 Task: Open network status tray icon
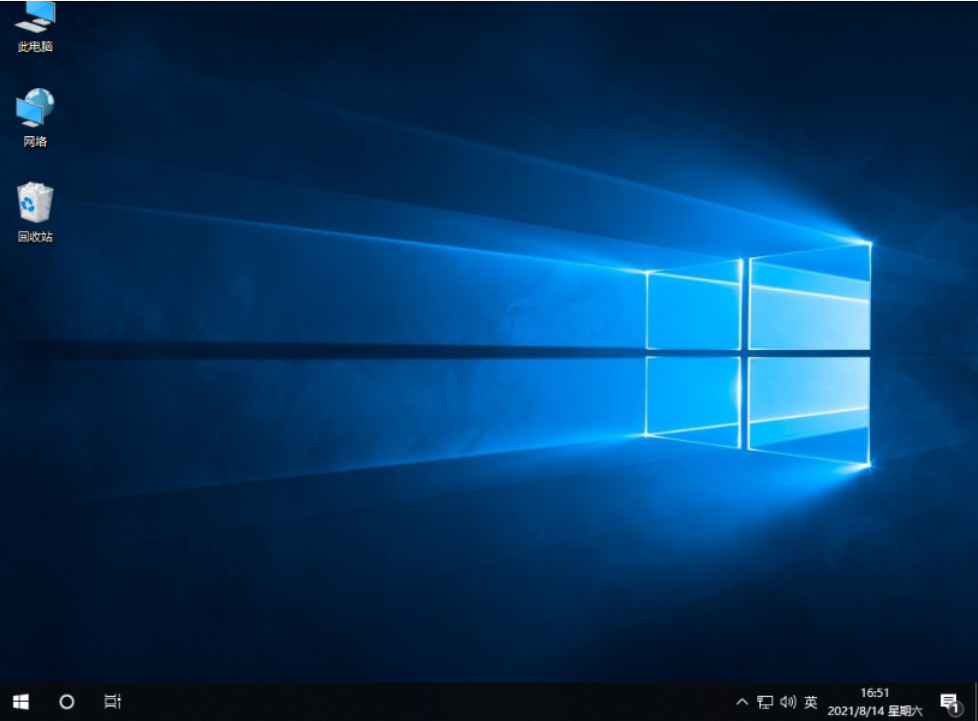[x=765, y=702]
